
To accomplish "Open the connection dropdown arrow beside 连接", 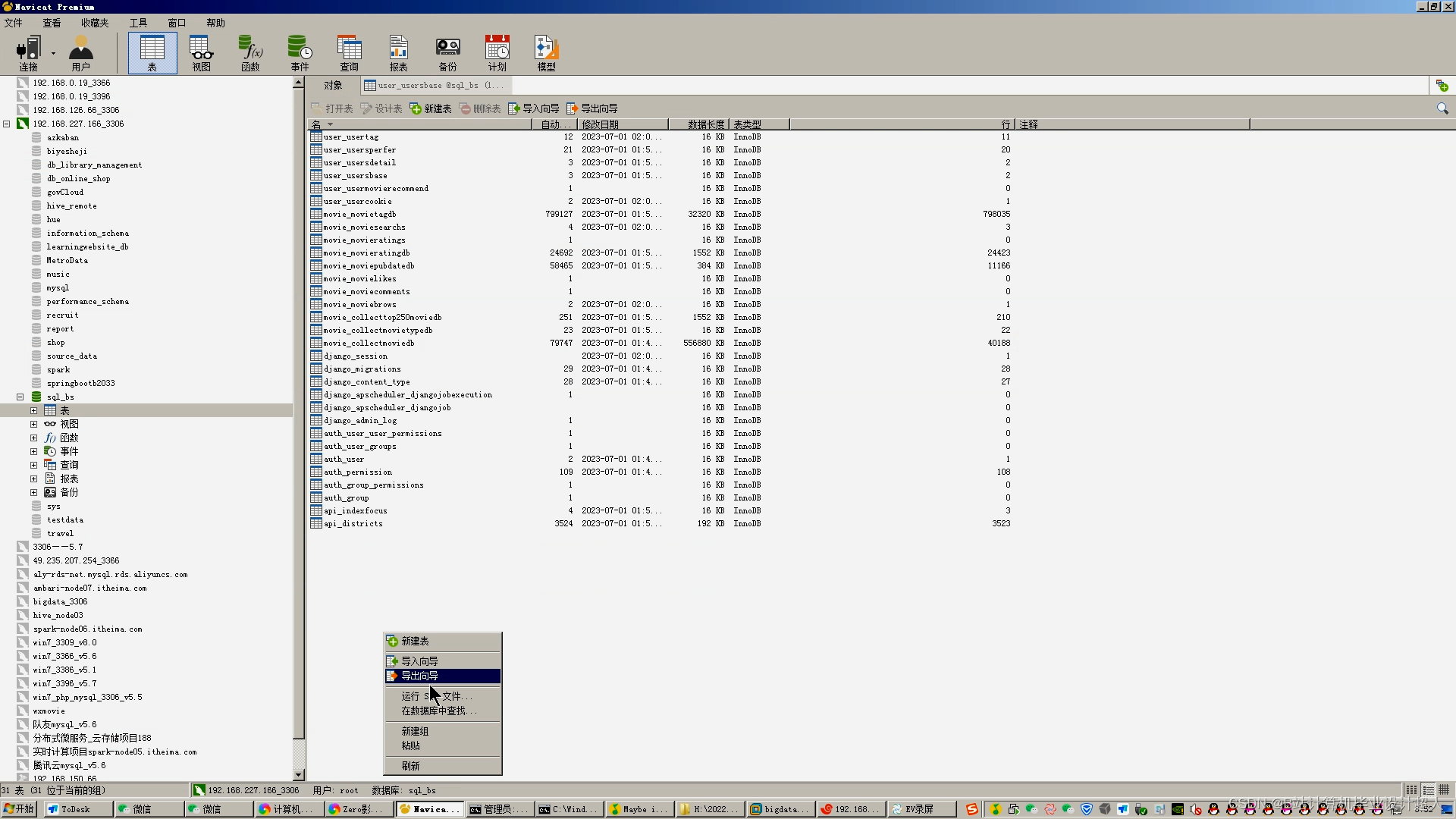I will click(x=53, y=53).
